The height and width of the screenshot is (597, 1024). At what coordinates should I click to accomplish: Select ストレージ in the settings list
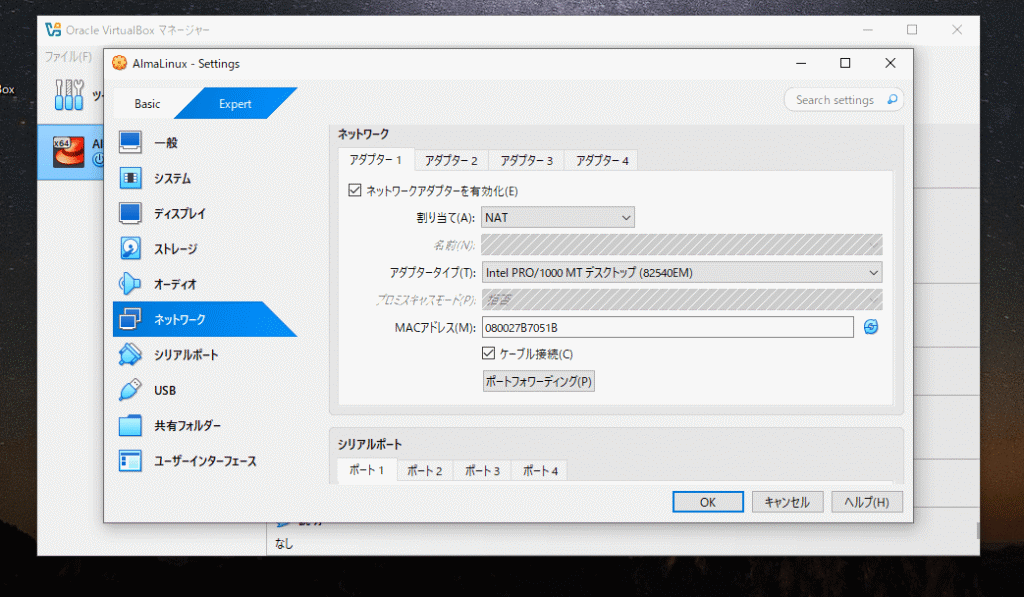coord(176,249)
